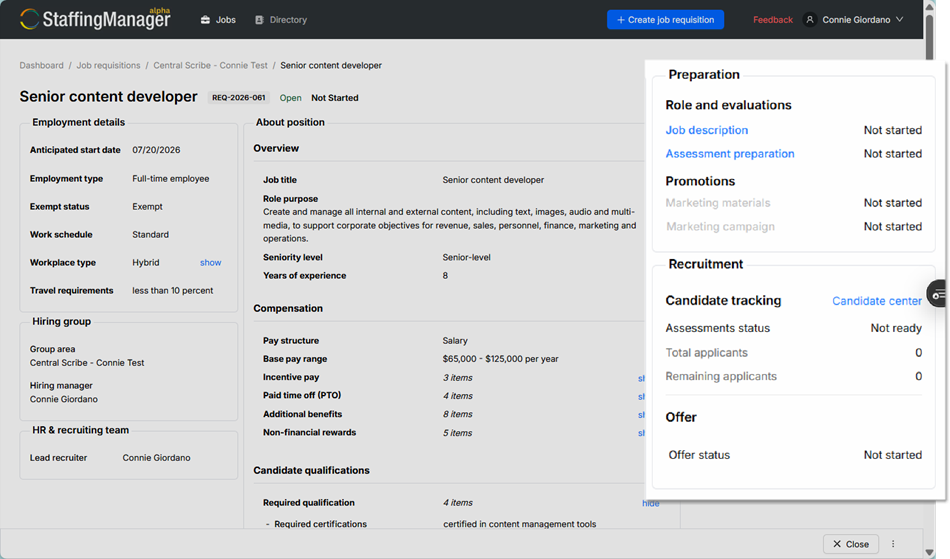Click Paid time off 4 items value
This screenshot has height=559, width=950.
457,396
